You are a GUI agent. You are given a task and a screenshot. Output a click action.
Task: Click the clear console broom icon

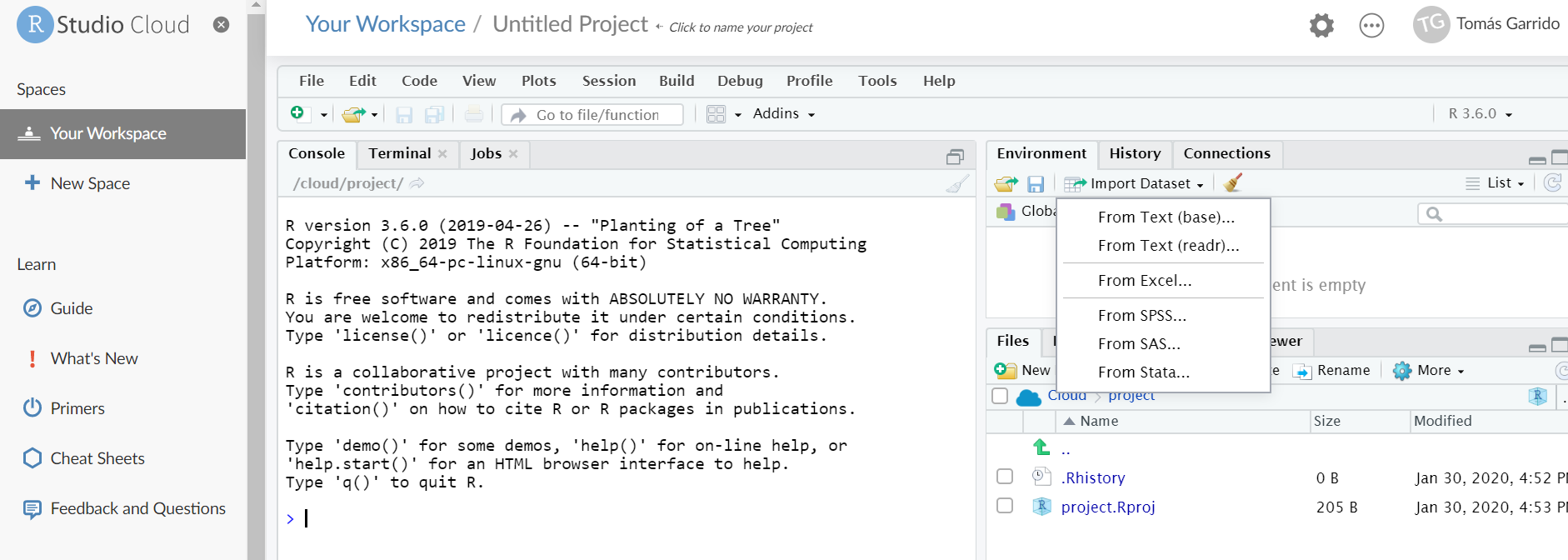(958, 183)
